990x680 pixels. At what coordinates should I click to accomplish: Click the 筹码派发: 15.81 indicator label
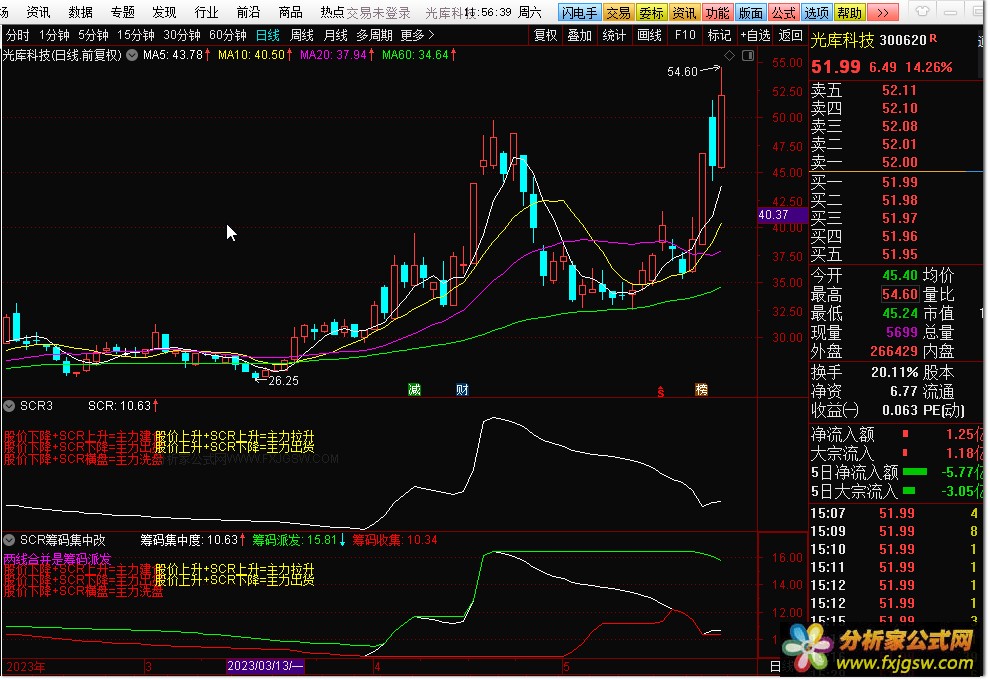pyautogui.click(x=299, y=540)
